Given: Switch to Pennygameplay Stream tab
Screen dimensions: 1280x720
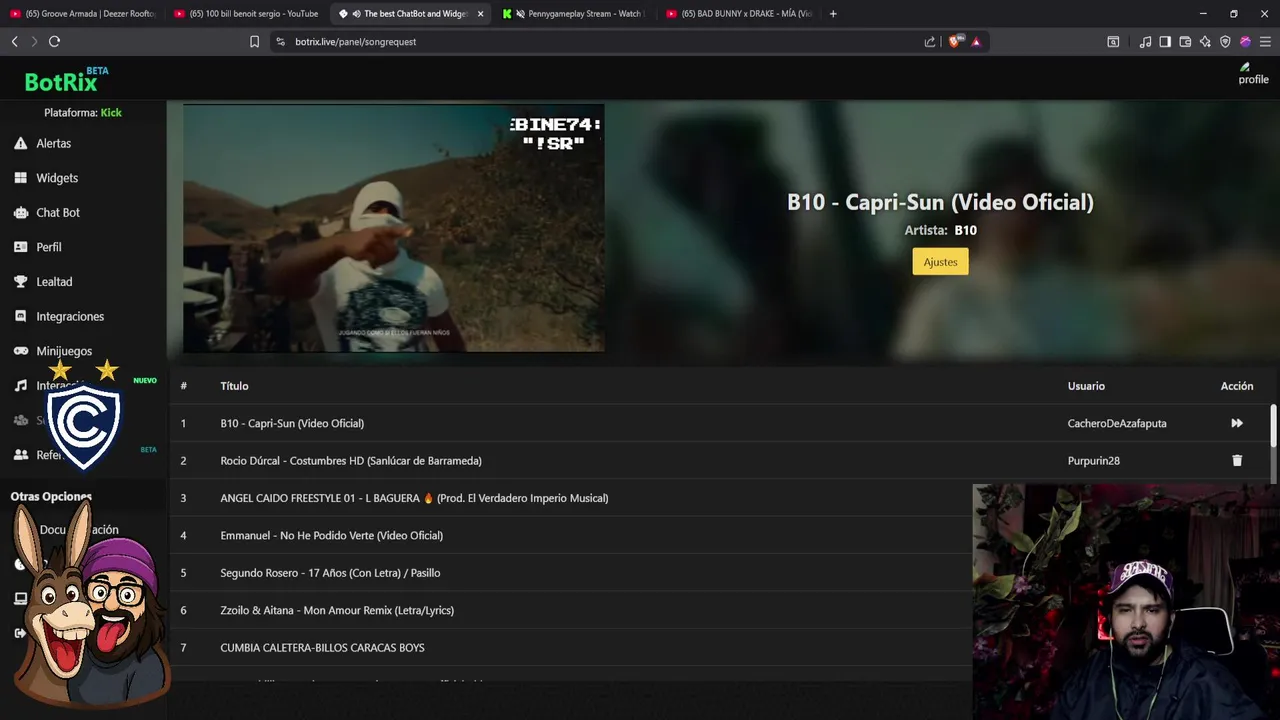Looking at the screenshot, I should pos(573,14).
